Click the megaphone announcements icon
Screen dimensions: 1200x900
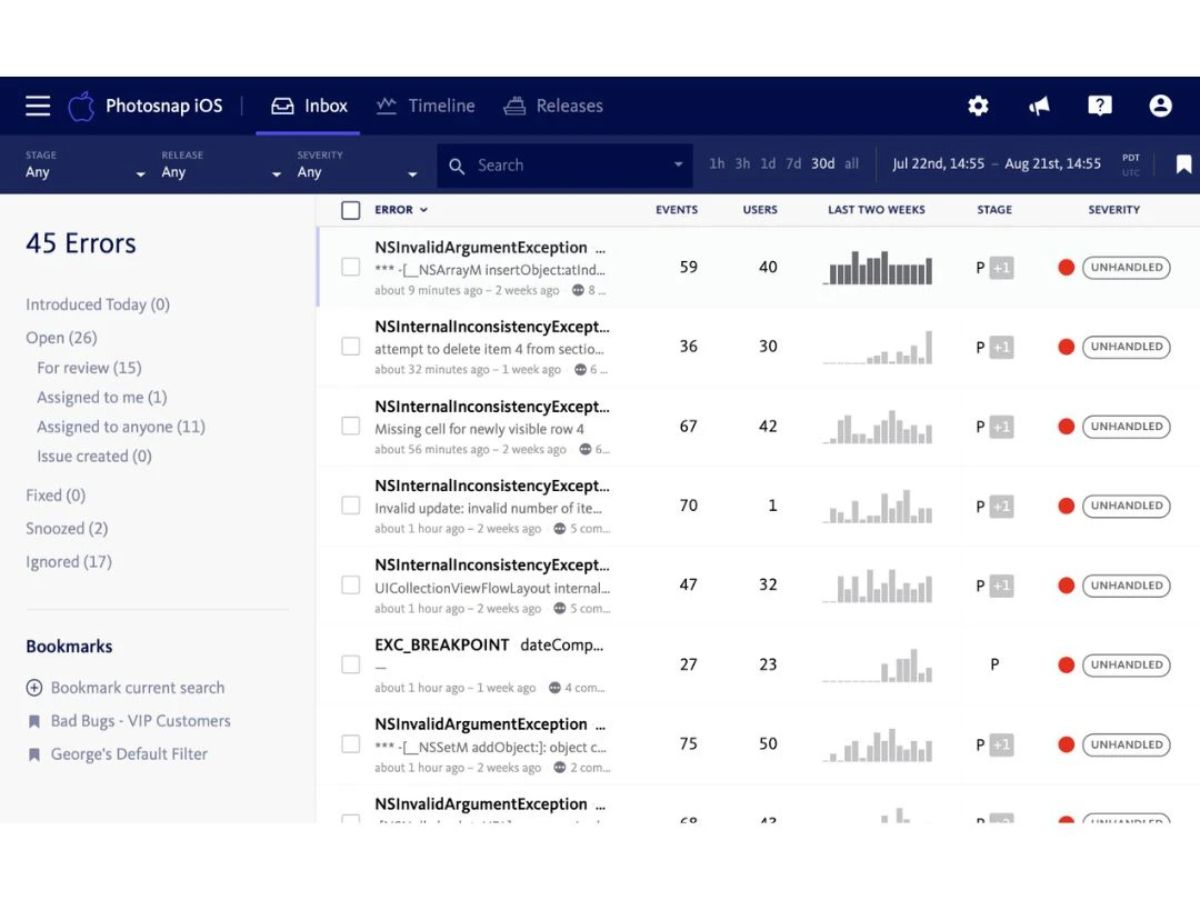point(1039,106)
